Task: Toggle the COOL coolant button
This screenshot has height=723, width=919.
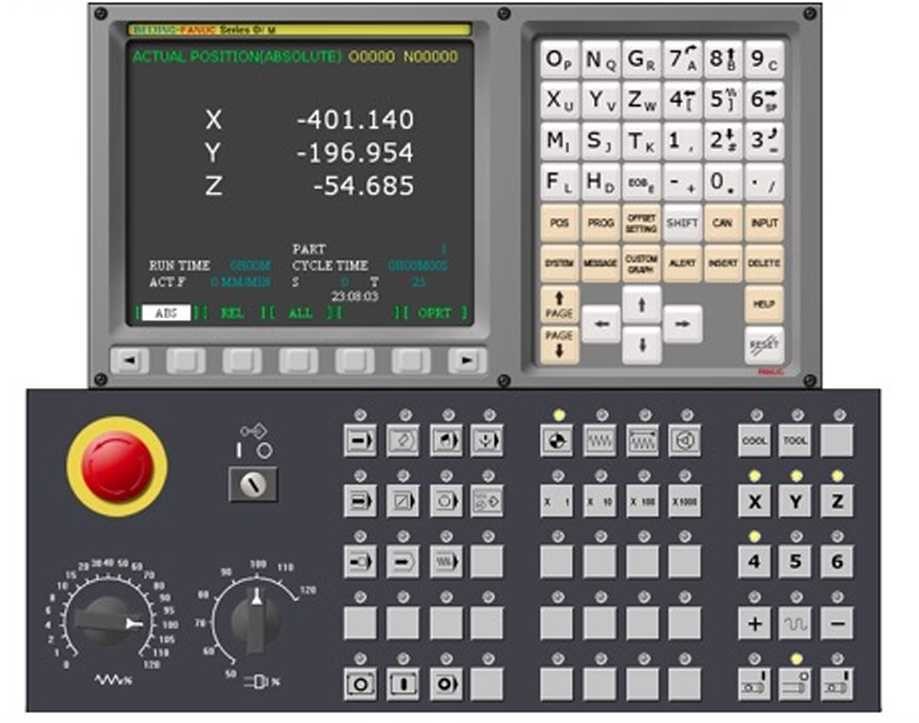Action: point(754,440)
